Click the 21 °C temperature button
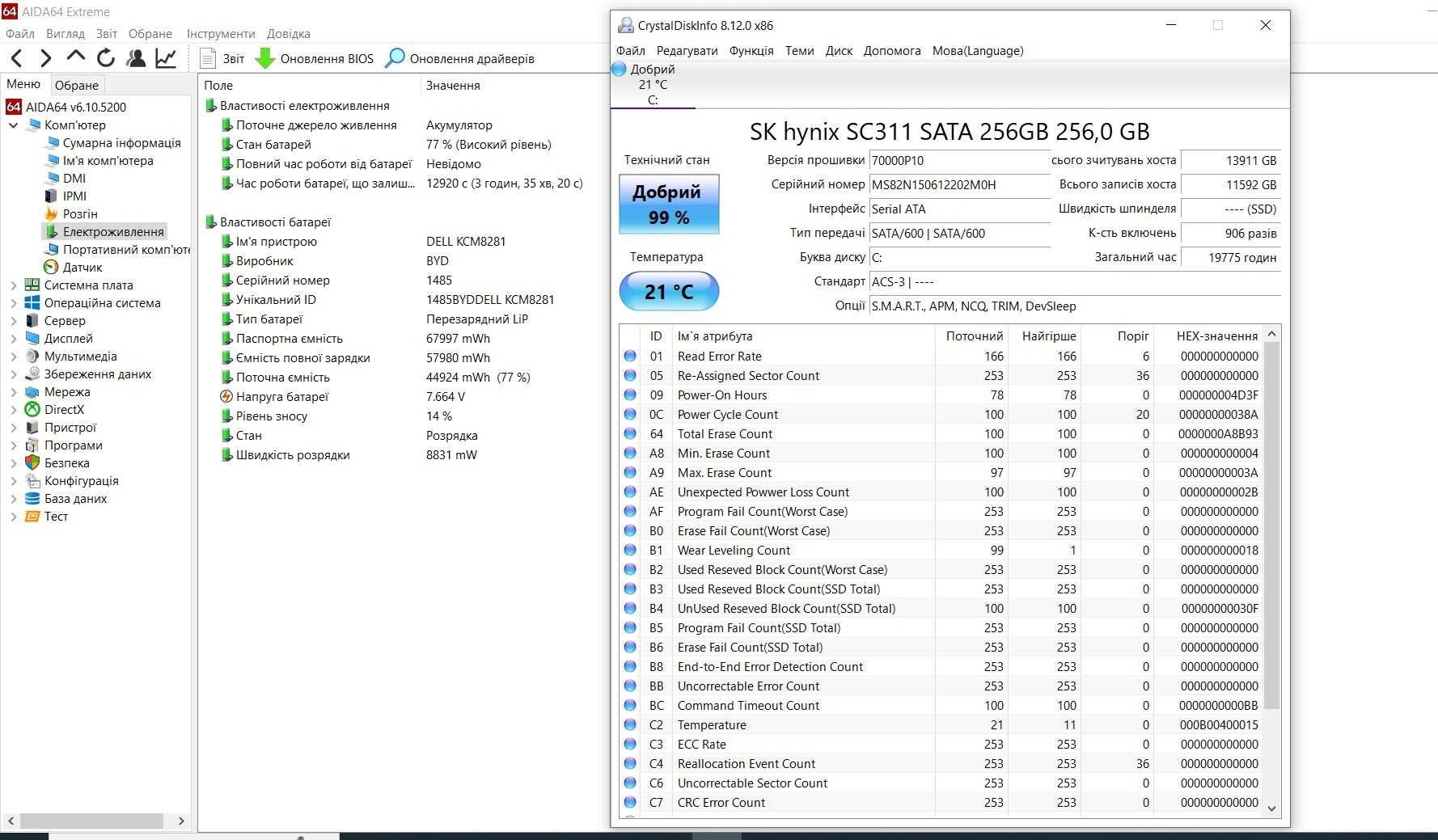The image size is (1438, 840). coord(669,291)
